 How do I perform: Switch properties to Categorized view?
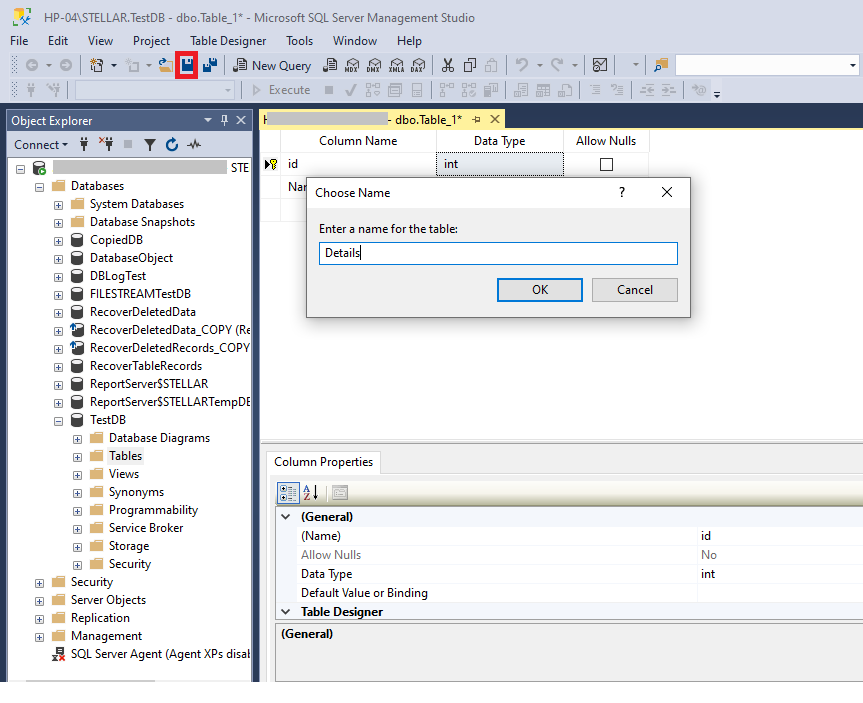pyautogui.click(x=288, y=493)
